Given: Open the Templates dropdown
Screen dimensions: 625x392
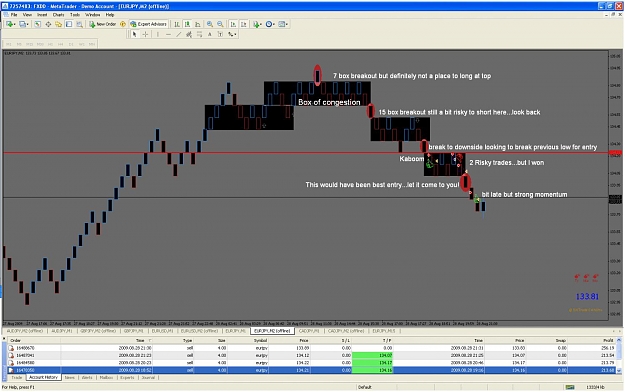Looking at the screenshot, I should pos(283,24).
